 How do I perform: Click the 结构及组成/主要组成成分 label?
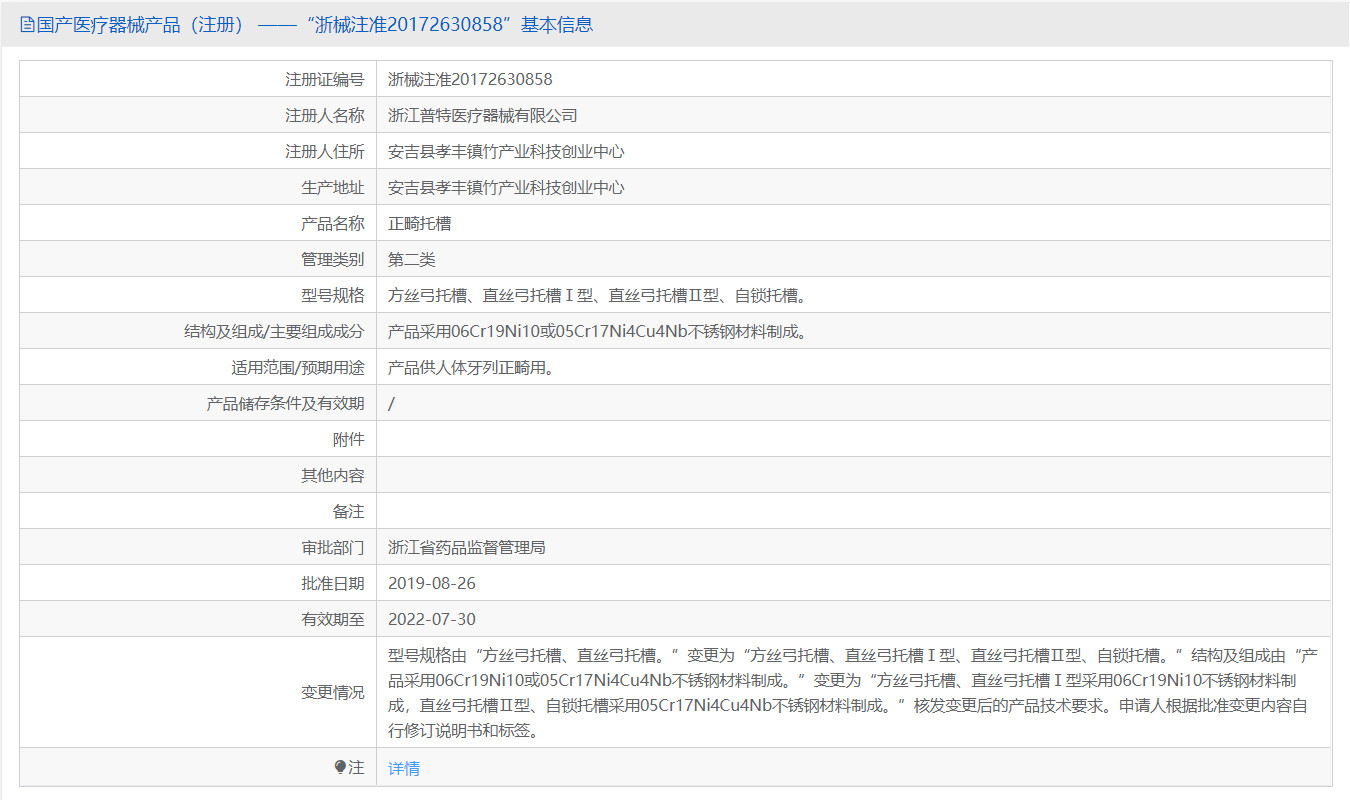pos(274,331)
